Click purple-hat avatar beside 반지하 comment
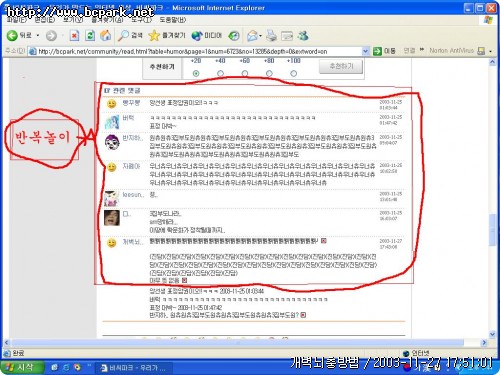 [x=112, y=142]
